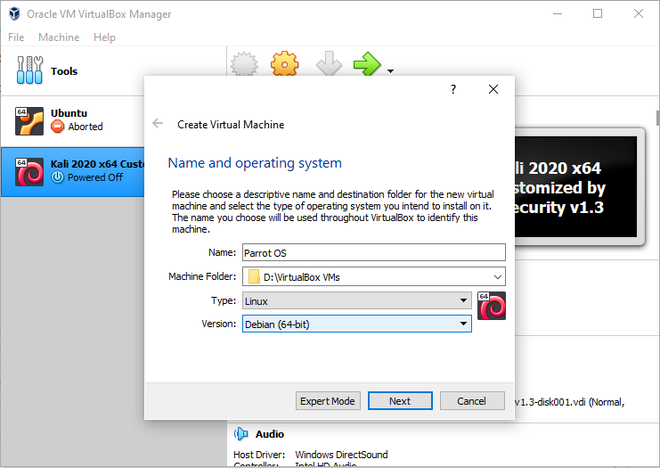Click the Cancel button
The height and width of the screenshot is (468, 660).
[x=472, y=401]
